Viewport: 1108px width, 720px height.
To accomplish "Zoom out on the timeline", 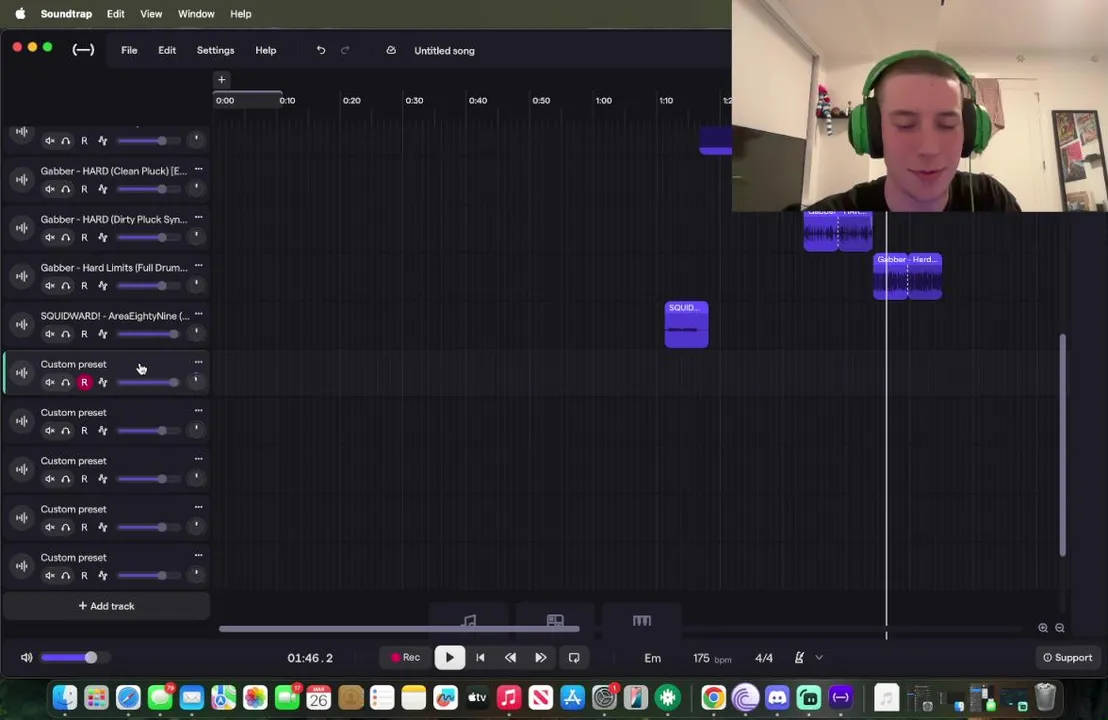I will (x=1060, y=628).
